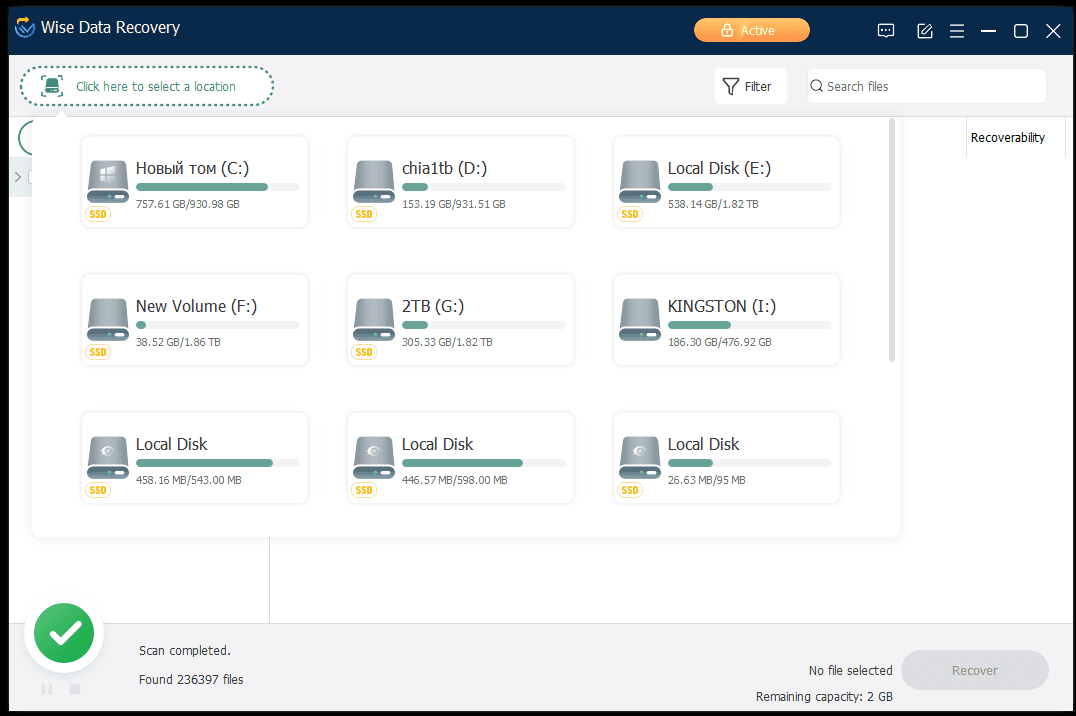Expand the tree chevron at left edge
Screen dimensions: 1076x716
(x=18, y=177)
